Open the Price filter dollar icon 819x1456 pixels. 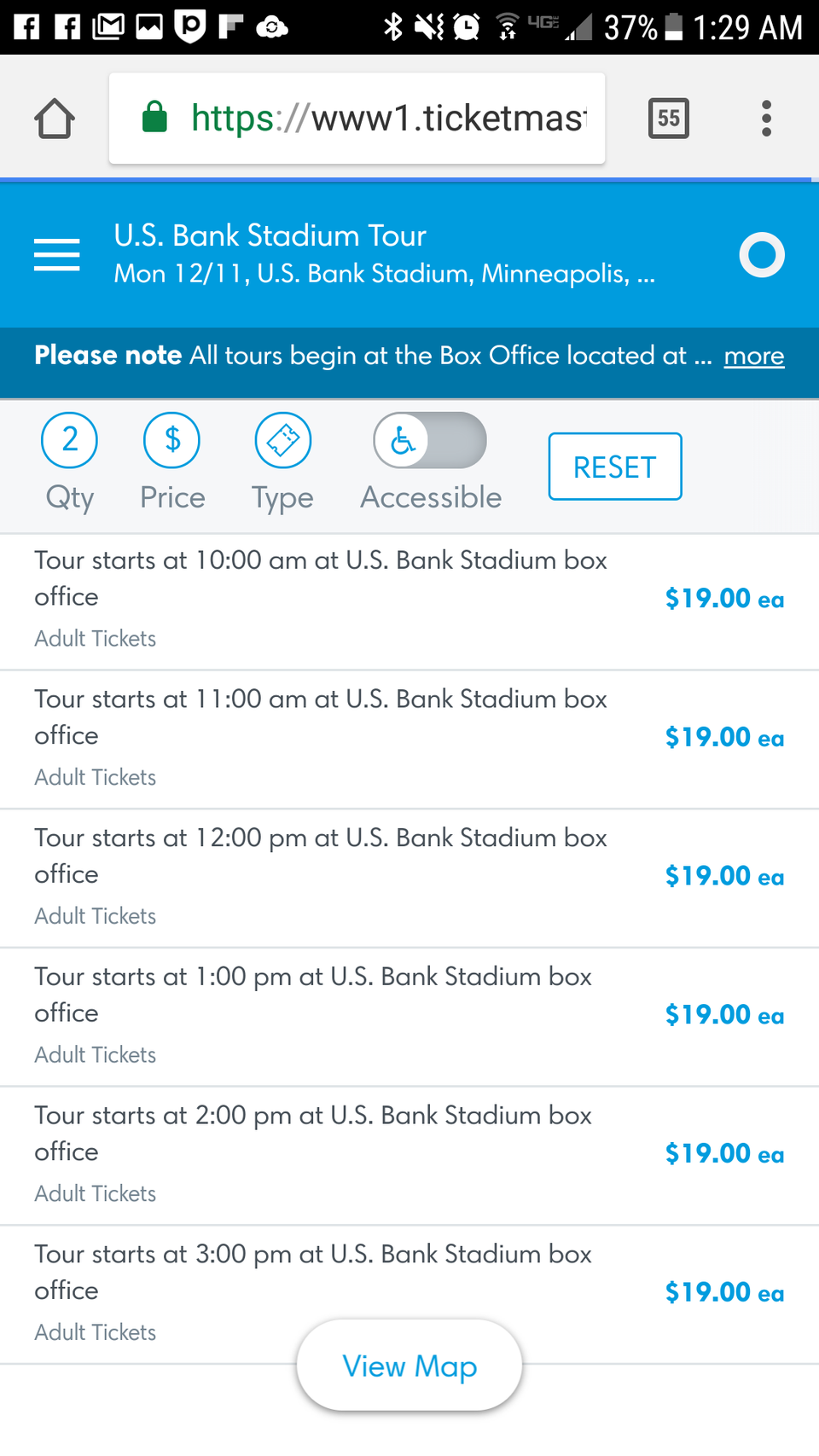click(171, 441)
